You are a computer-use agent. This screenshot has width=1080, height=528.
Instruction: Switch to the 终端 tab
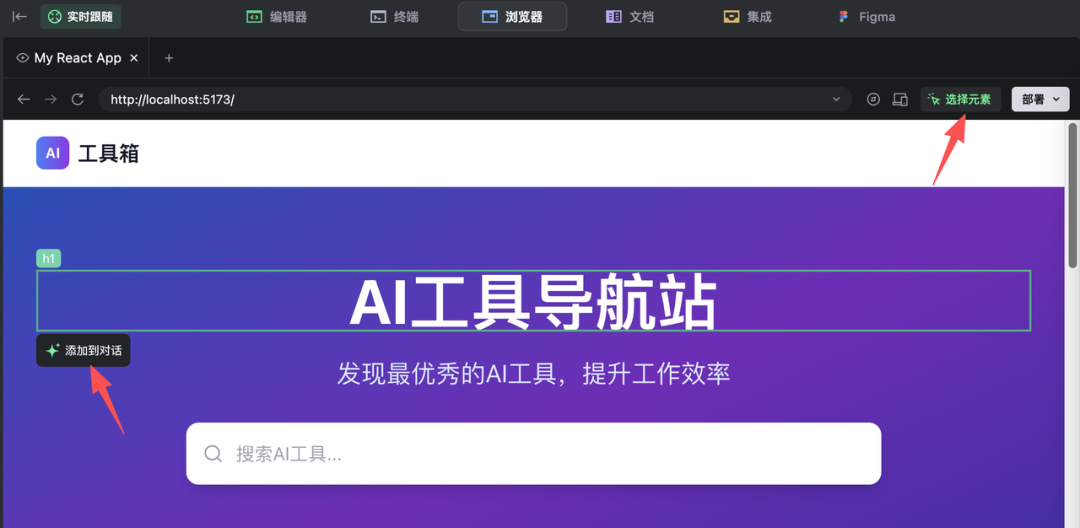pos(395,17)
